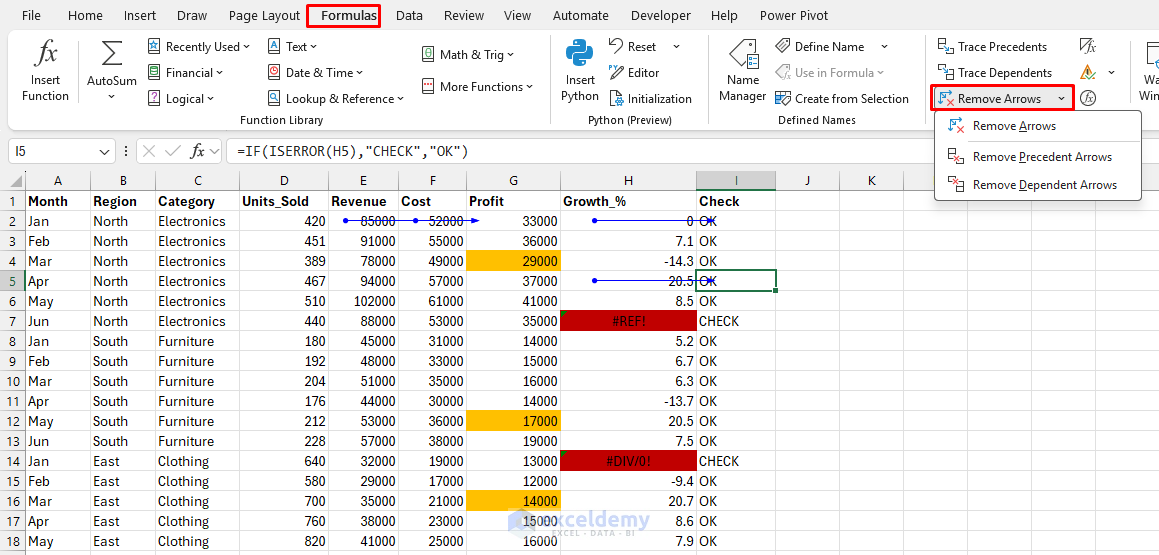Open the Help tab
1159x555 pixels.
(x=724, y=16)
